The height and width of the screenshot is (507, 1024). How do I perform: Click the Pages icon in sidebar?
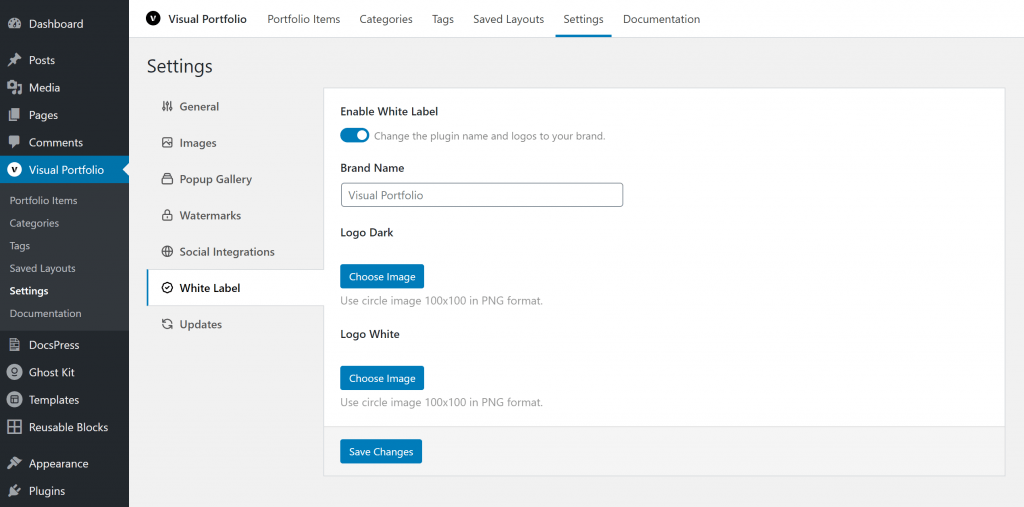click(x=14, y=115)
